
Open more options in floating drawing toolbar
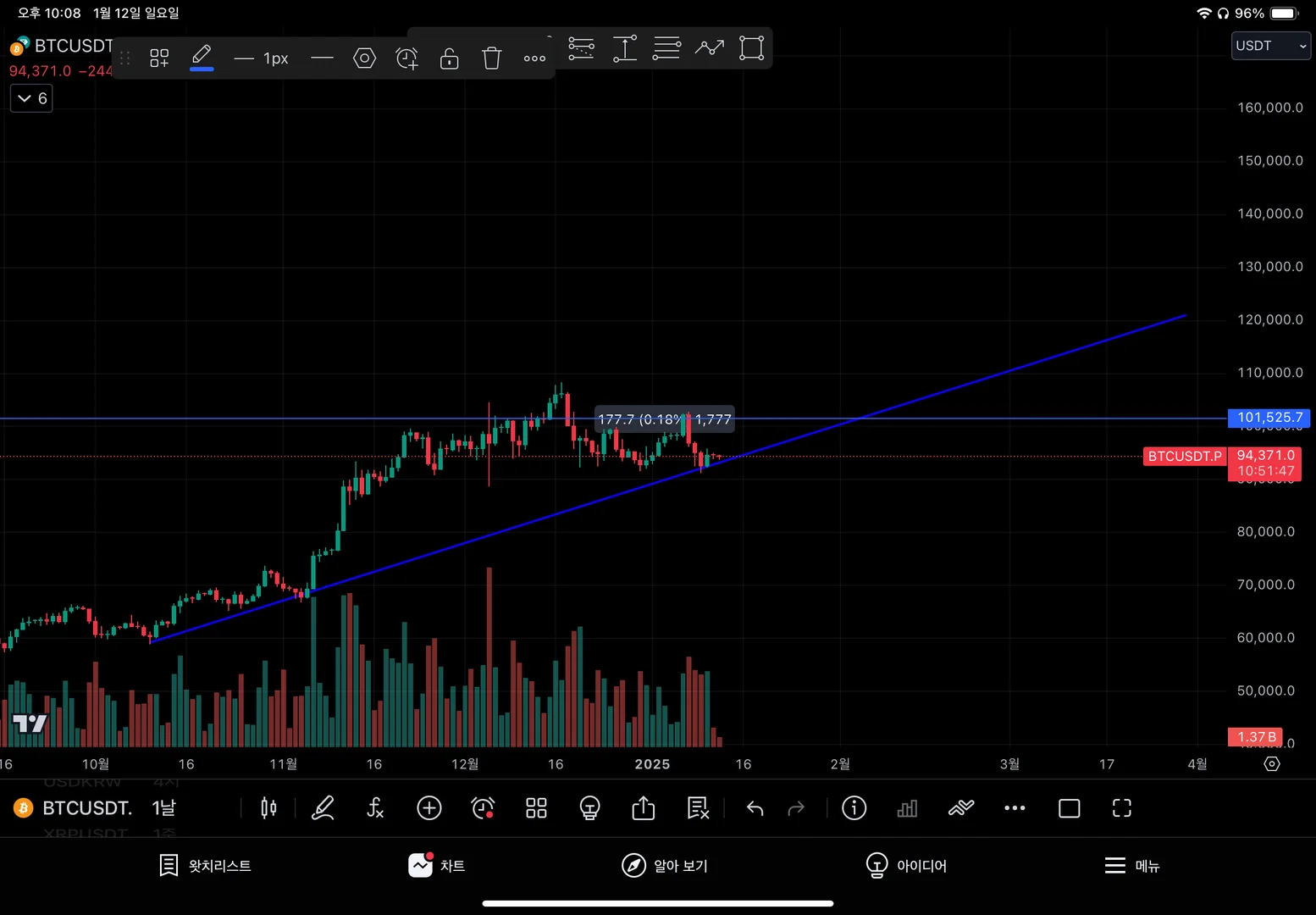pyautogui.click(x=534, y=58)
